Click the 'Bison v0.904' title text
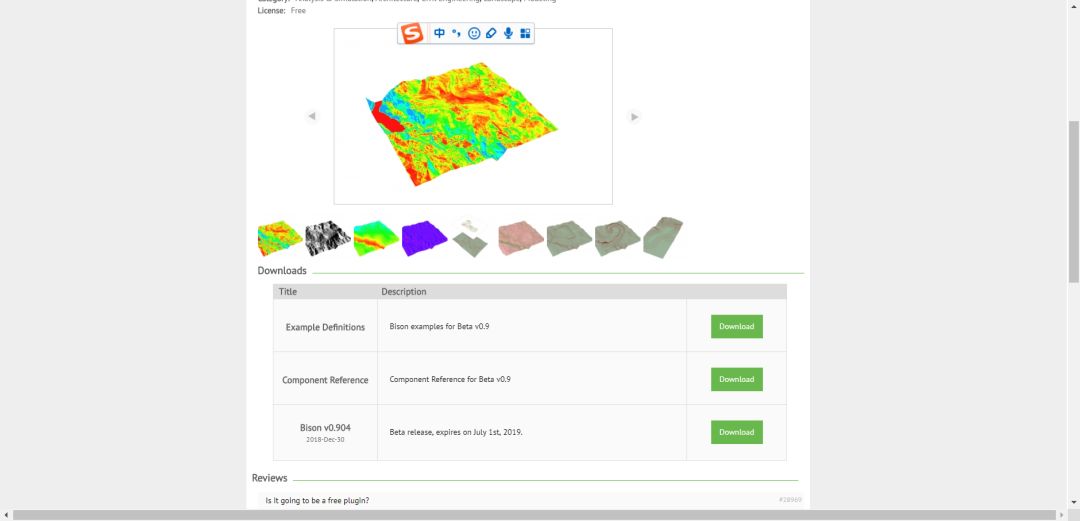Screen dimensions: 1080x521 coord(325,427)
